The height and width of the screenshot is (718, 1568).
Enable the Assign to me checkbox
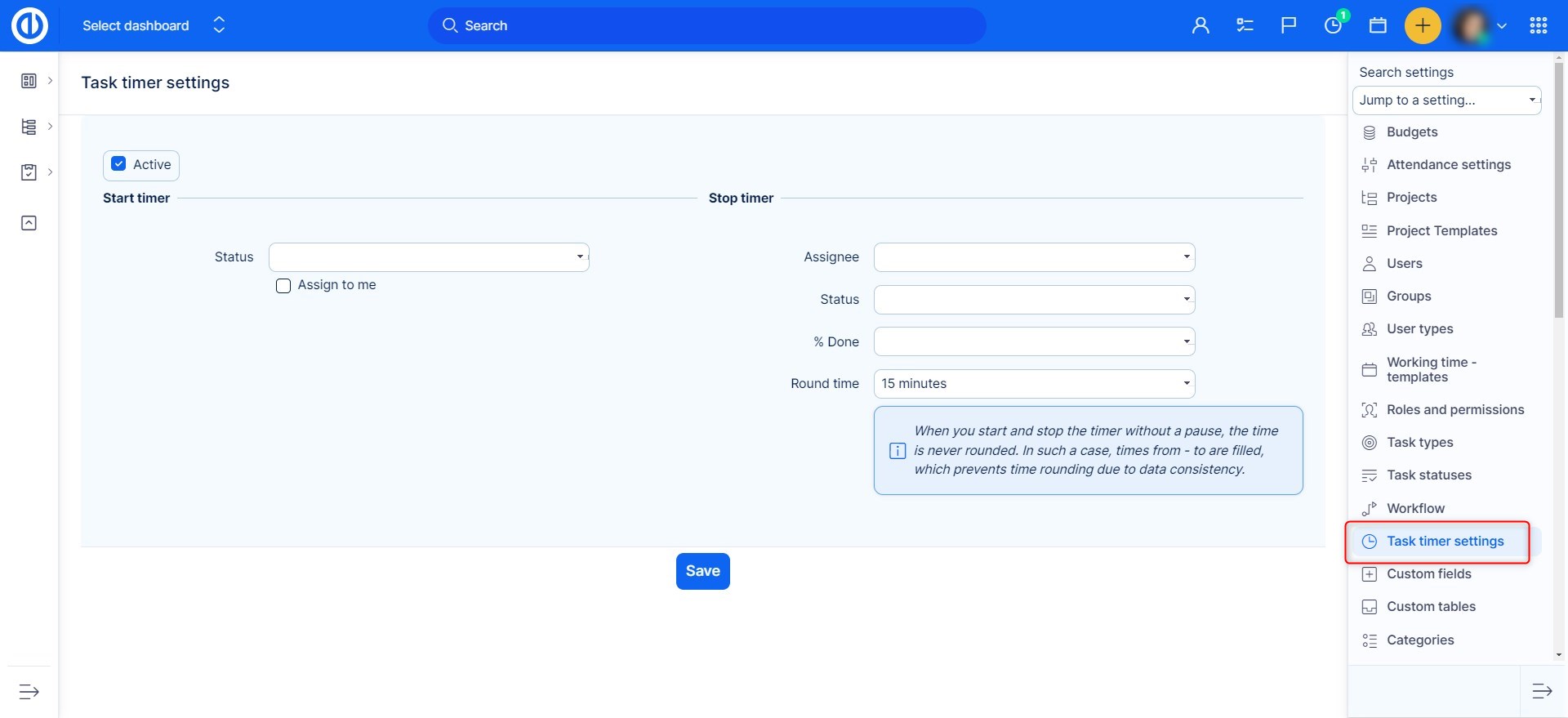pyautogui.click(x=283, y=286)
